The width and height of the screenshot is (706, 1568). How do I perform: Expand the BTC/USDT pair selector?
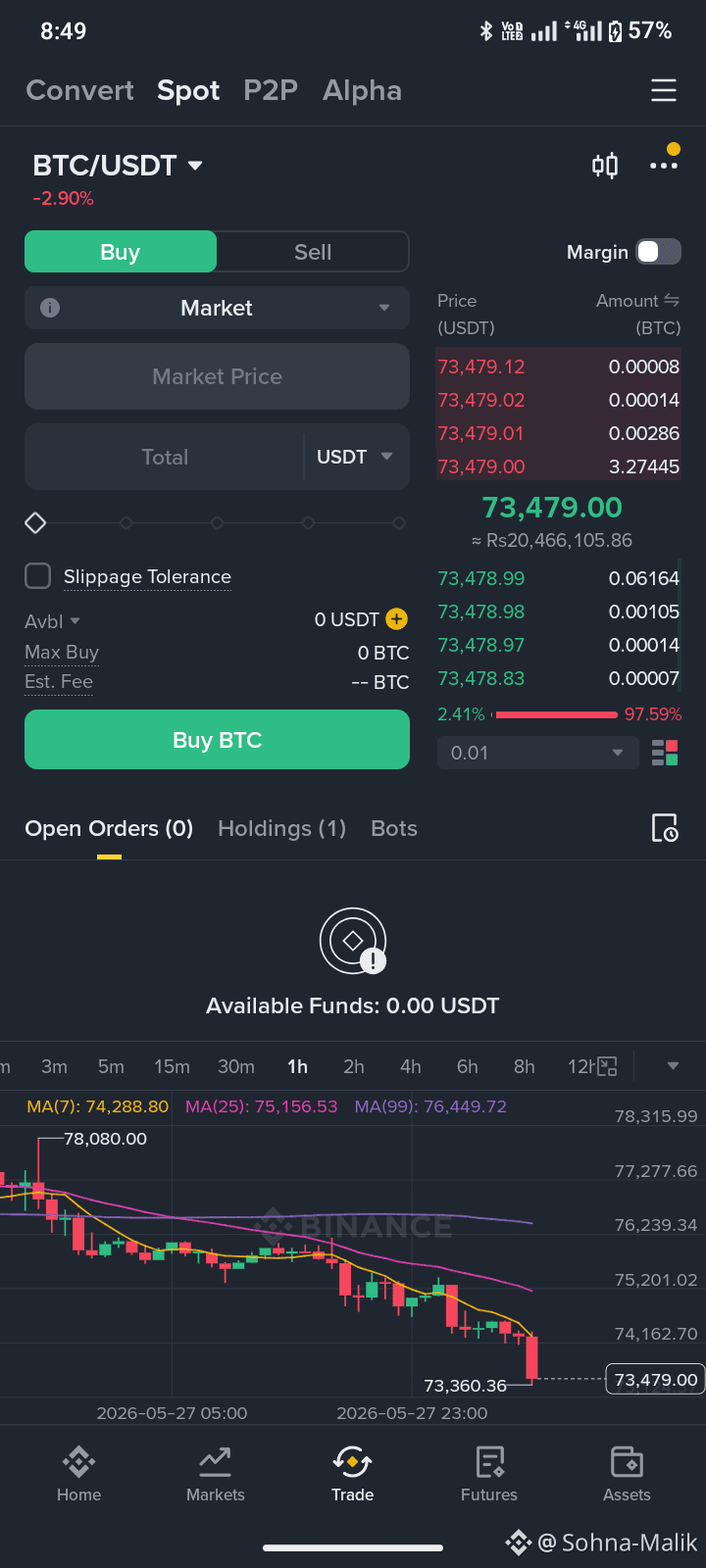(x=118, y=166)
